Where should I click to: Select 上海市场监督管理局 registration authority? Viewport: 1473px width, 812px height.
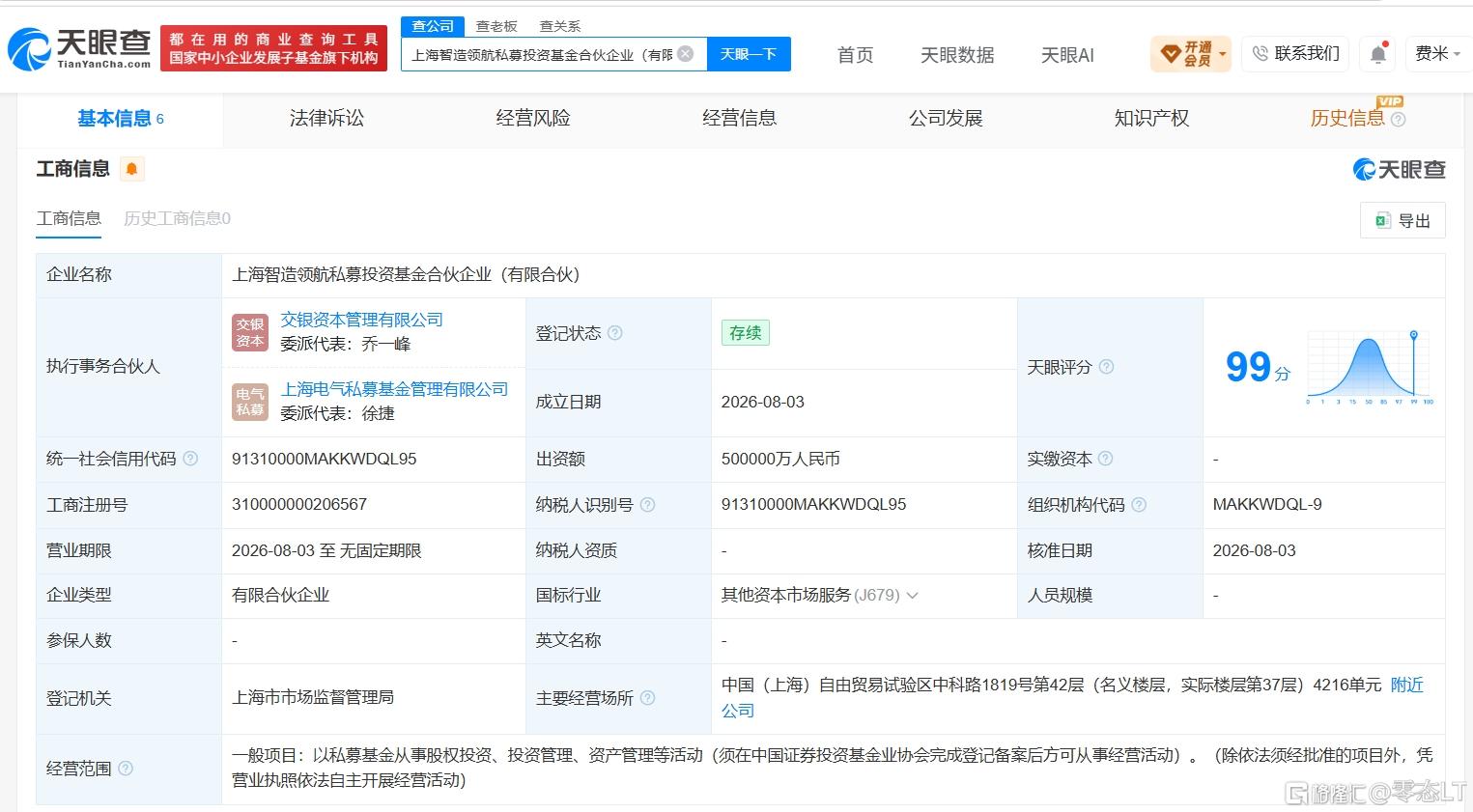(313, 697)
